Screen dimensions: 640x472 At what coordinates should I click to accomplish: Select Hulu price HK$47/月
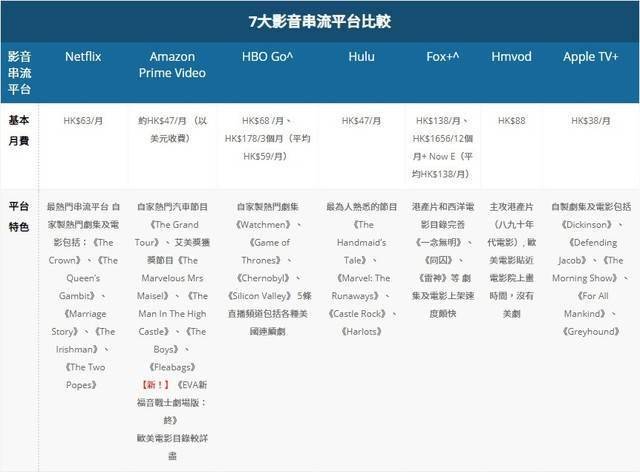point(361,121)
